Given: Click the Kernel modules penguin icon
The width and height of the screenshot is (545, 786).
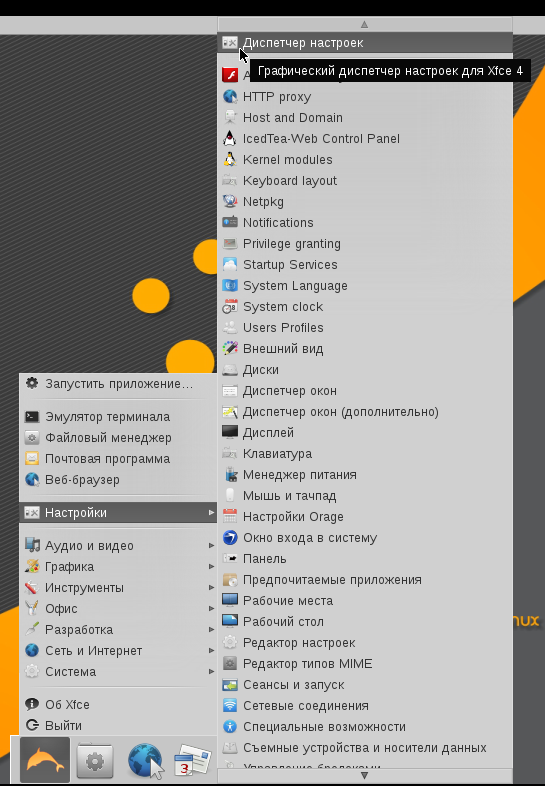Looking at the screenshot, I should [x=230, y=159].
